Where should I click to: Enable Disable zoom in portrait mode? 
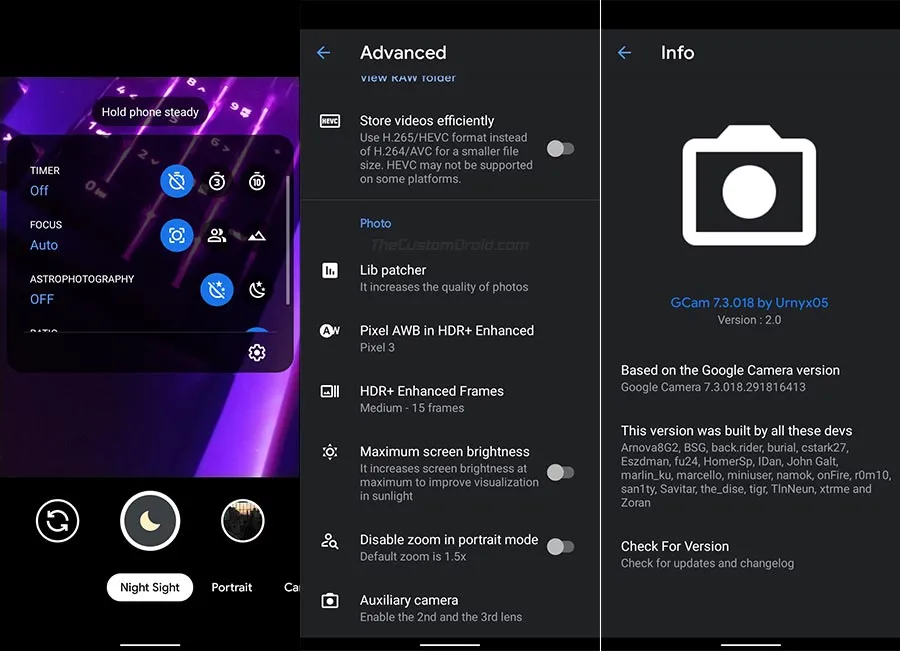click(x=560, y=547)
